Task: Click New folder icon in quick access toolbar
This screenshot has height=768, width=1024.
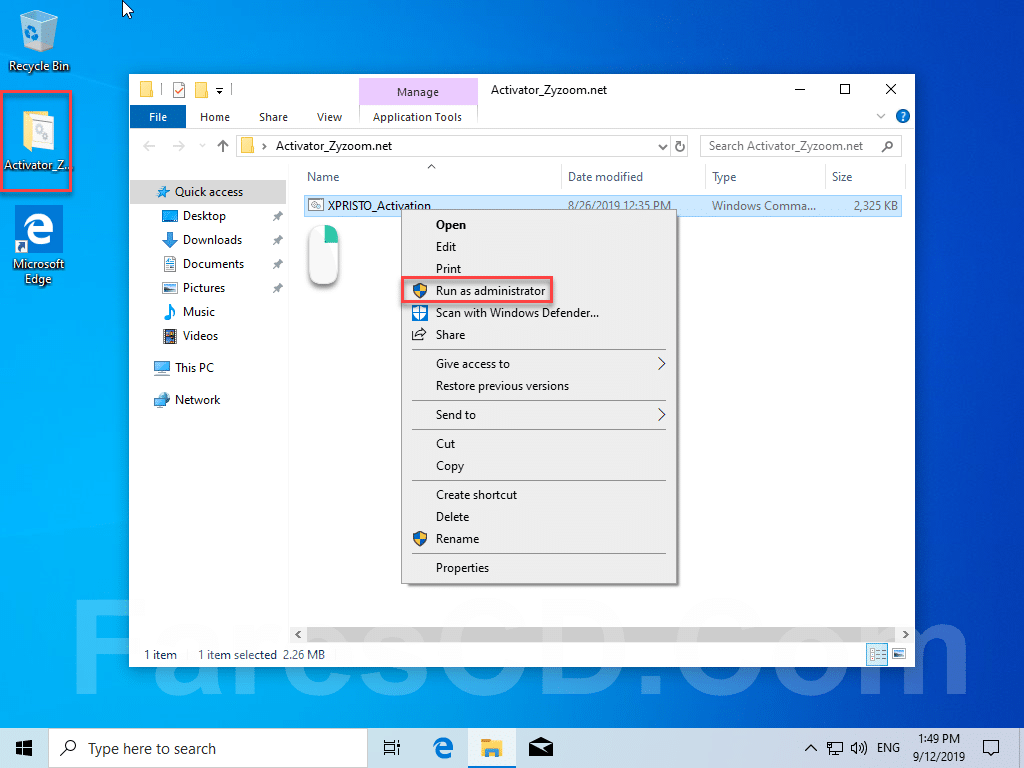Action: (202, 90)
